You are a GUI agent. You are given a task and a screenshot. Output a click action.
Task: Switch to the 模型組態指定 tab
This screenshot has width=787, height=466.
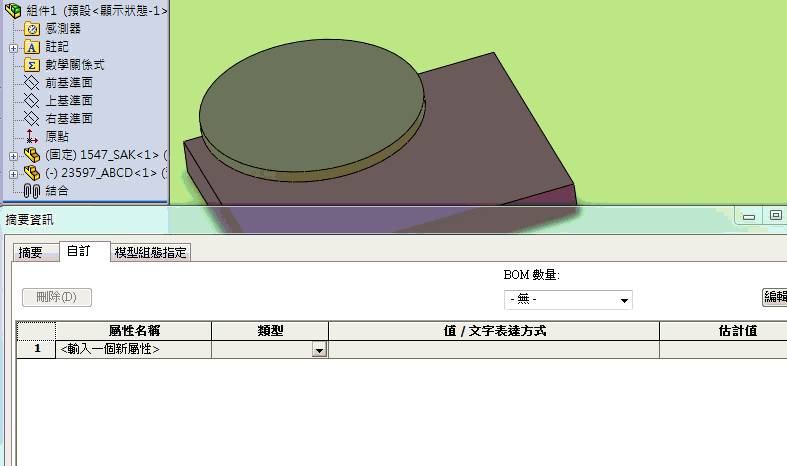(150, 253)
